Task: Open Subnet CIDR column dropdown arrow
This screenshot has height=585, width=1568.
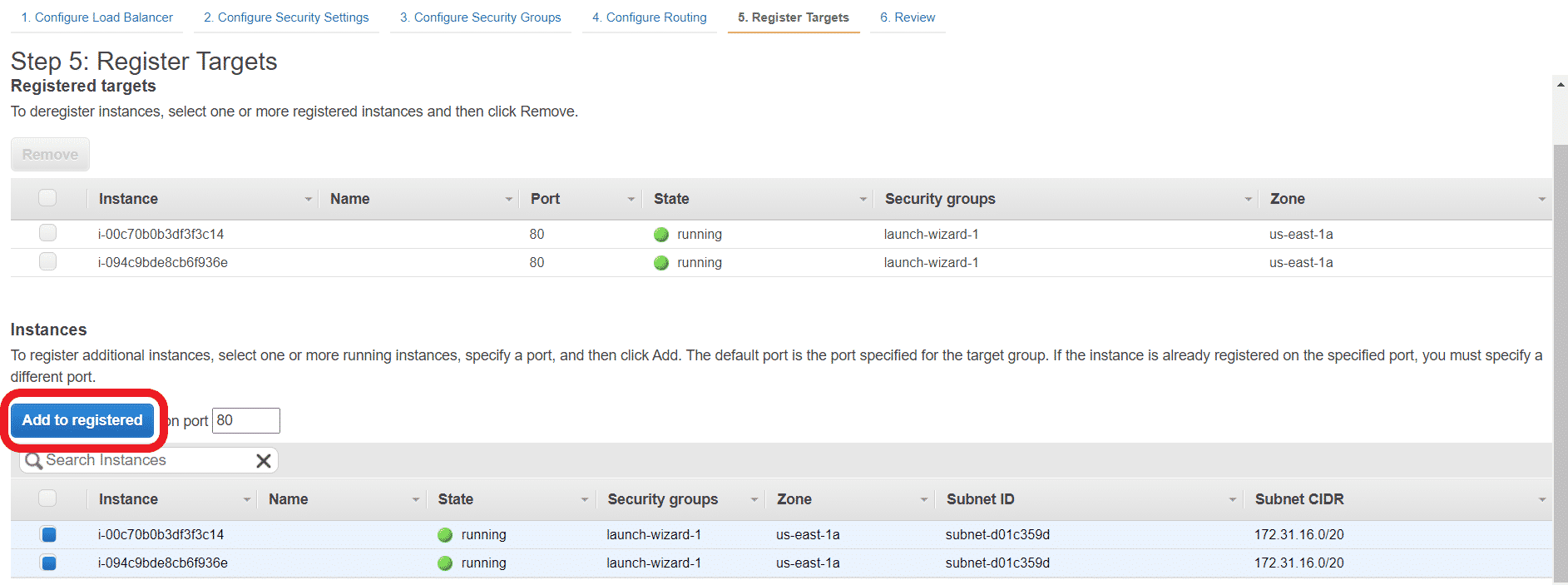Action: 1542,500
